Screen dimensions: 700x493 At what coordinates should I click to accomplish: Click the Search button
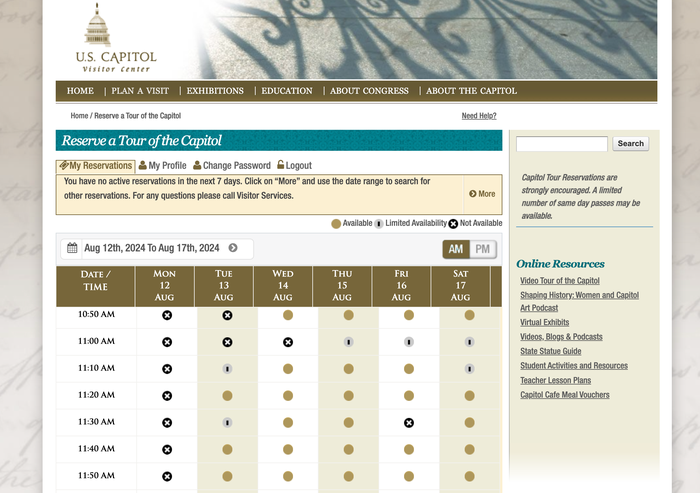[630, 143]
